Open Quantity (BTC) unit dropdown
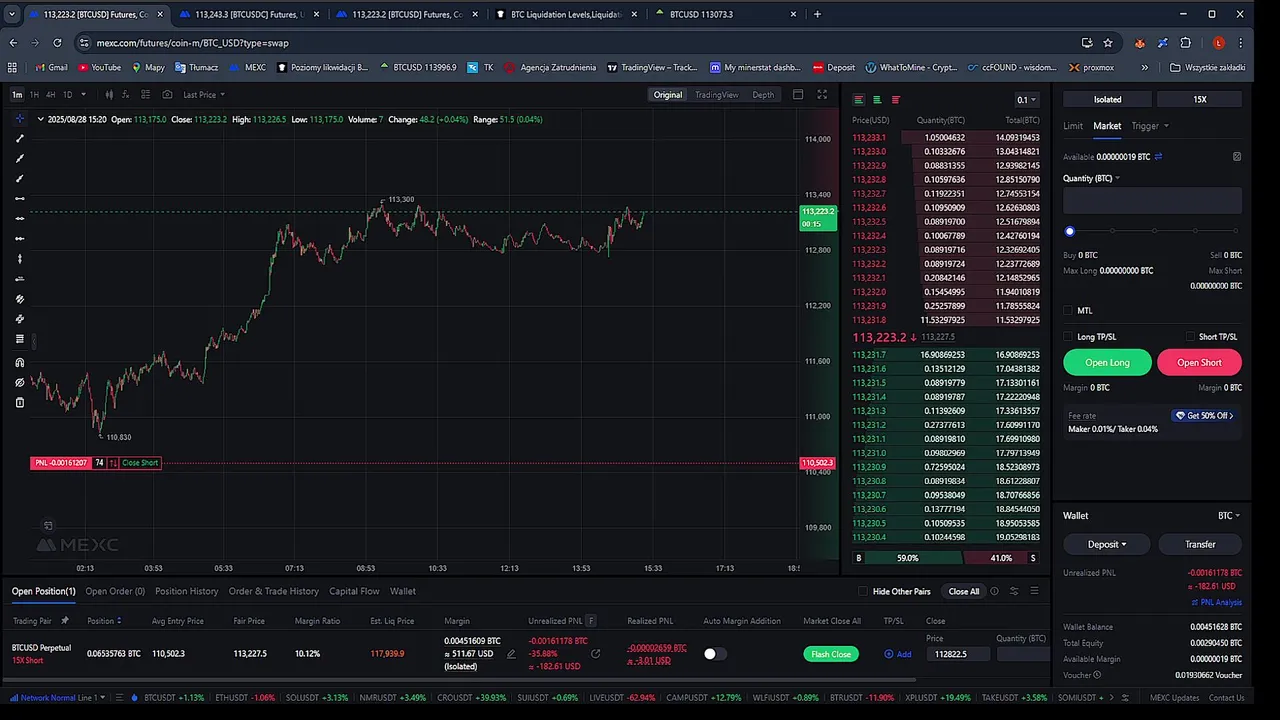The image size is (1280, 720). [x=1091, y=178]
